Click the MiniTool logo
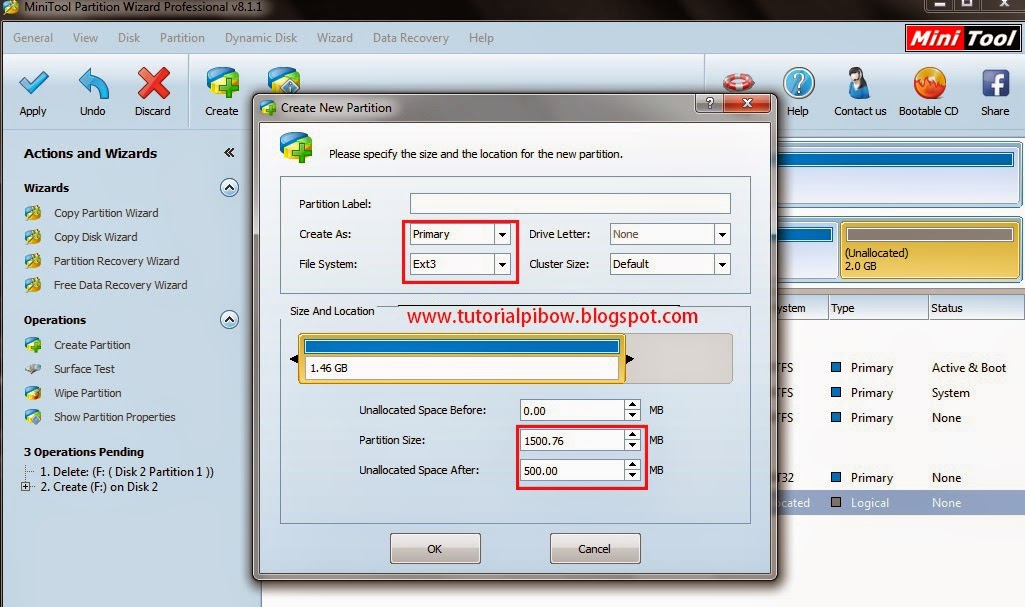 click(x=962, y=38)
